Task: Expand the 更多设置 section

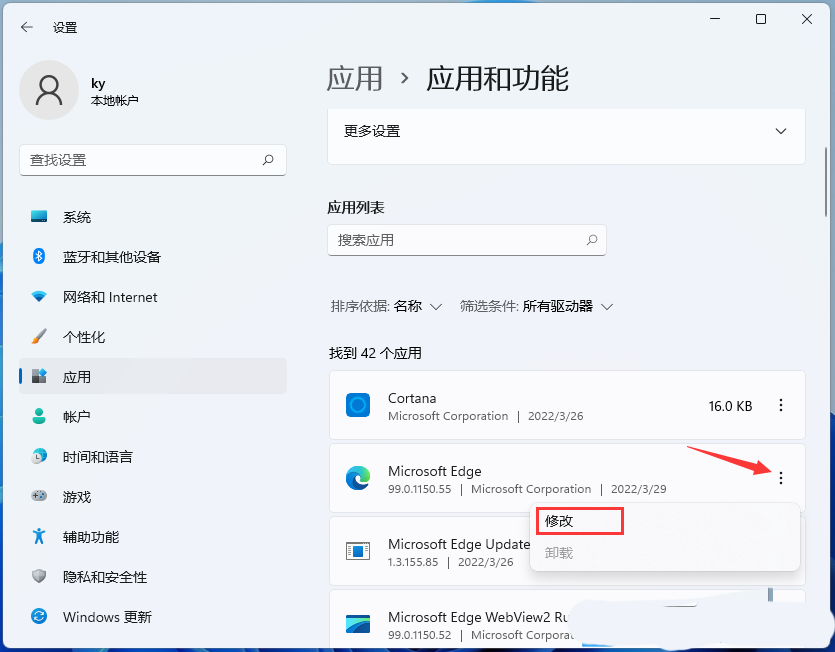Action: [781, 131]
